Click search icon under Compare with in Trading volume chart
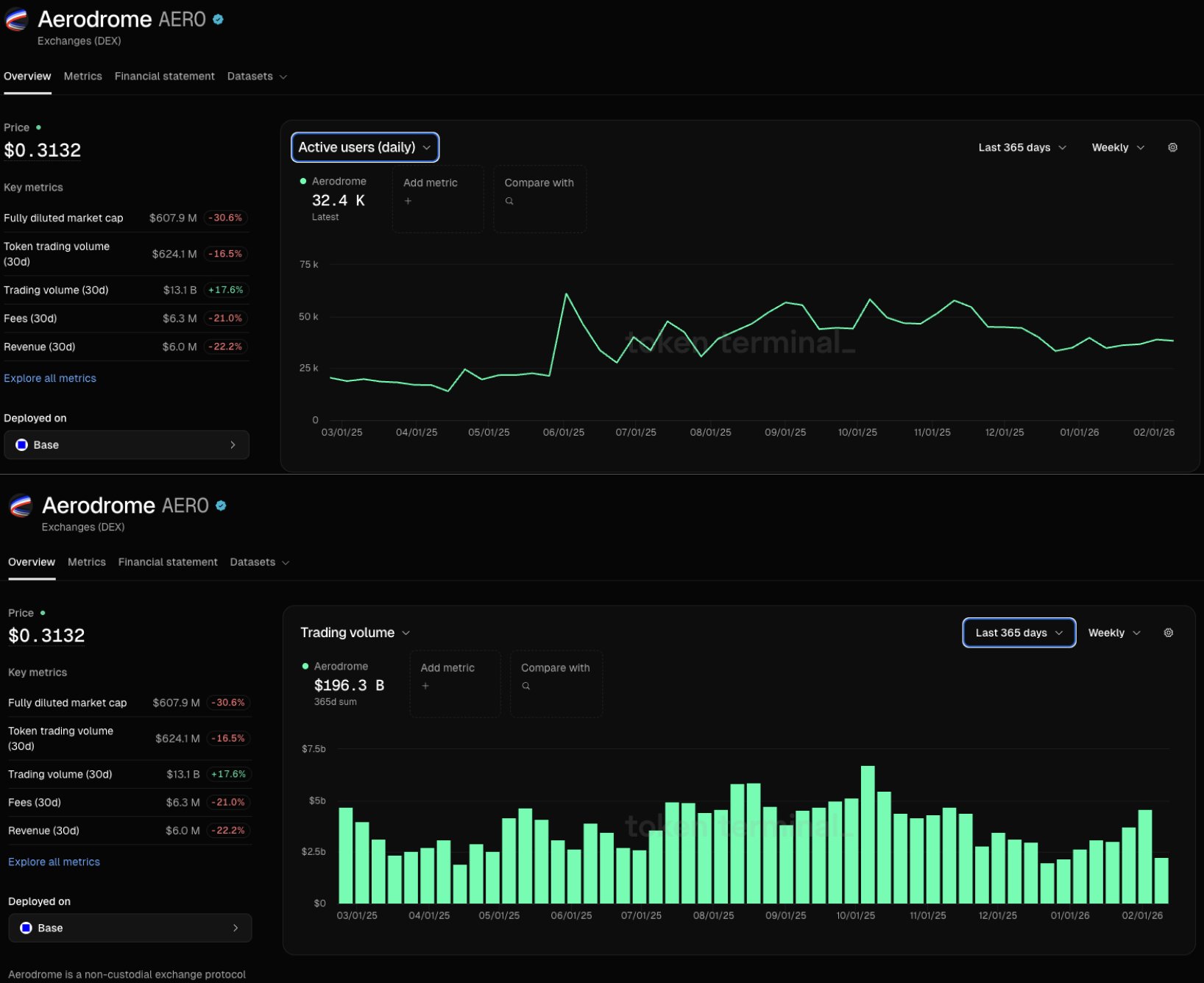The image size is (1204, 983). coord(526,686)
